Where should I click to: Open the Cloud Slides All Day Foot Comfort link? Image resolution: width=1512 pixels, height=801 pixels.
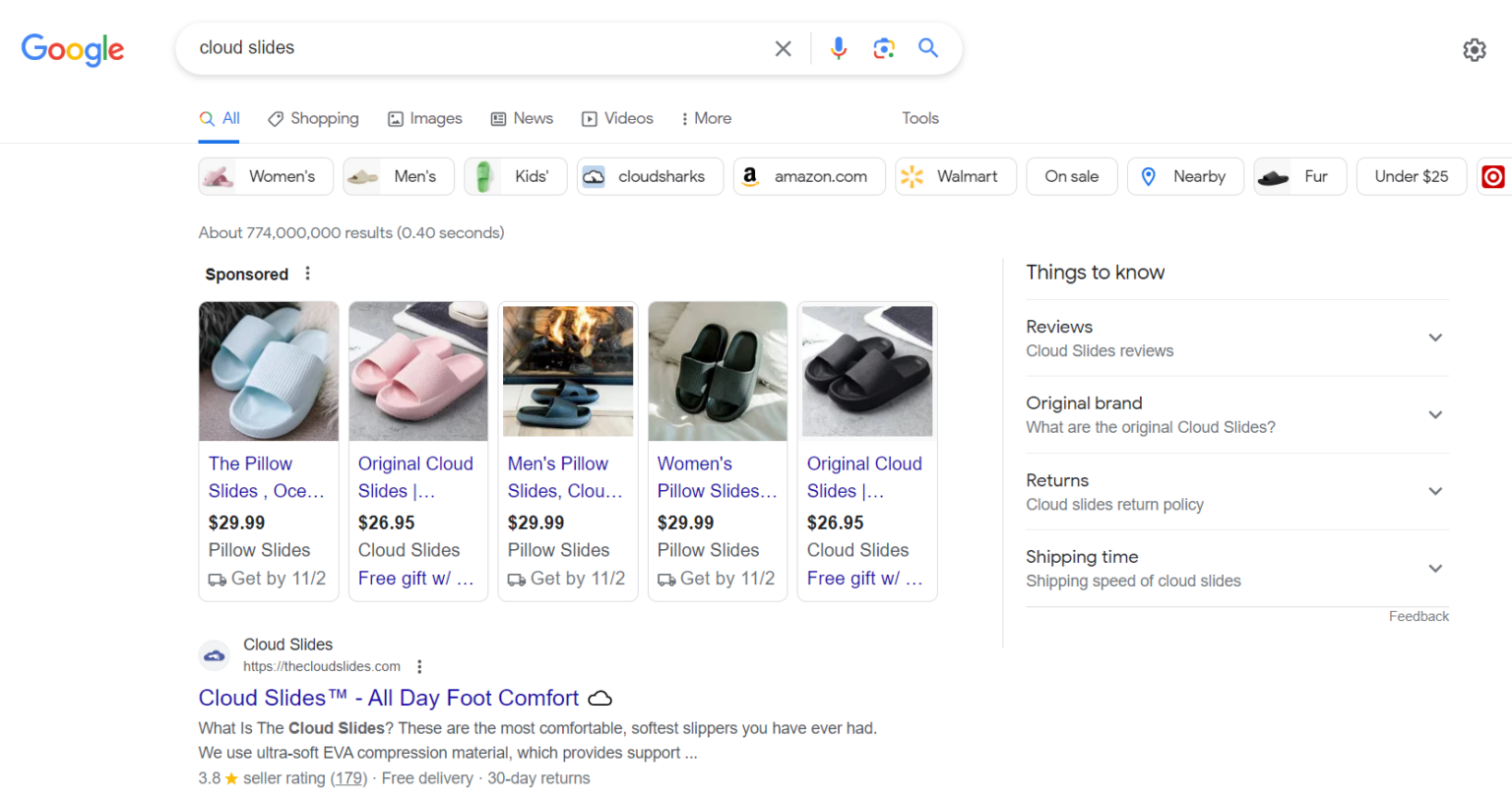[x=388, y=698]
